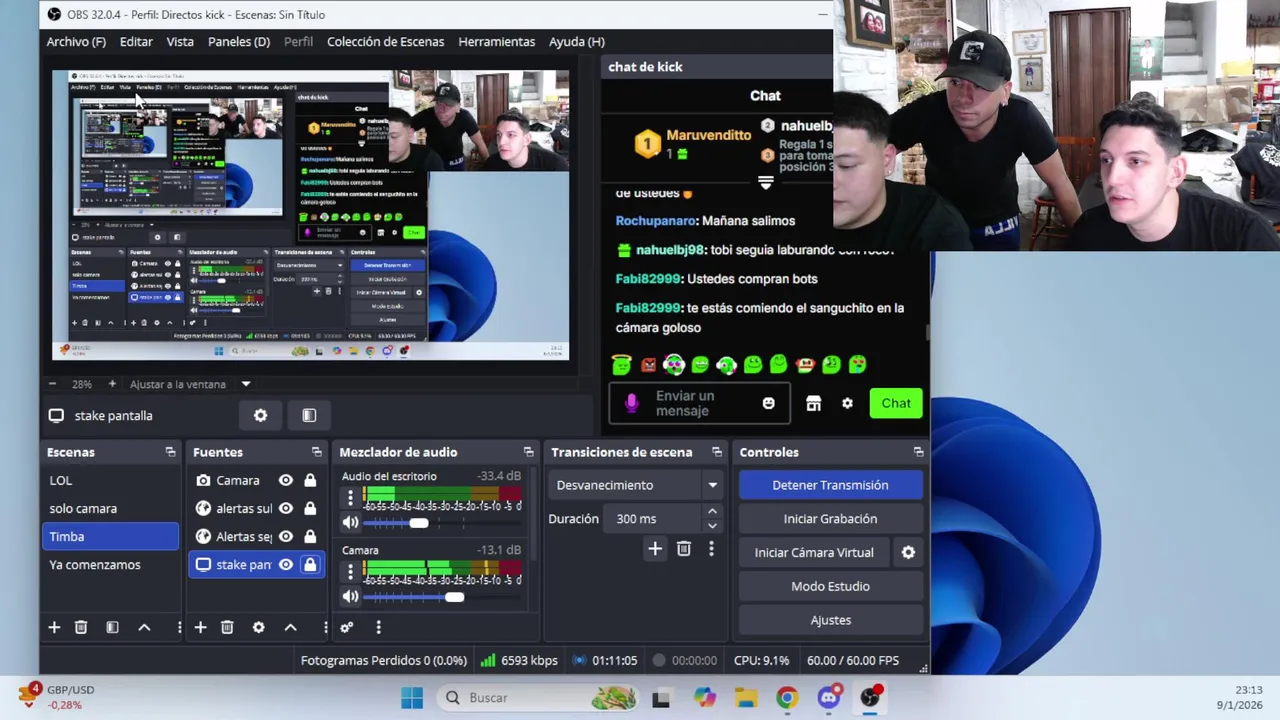Screen dimensions: 1280x720
Task: Open Desvanecimiento transition dropdown
Action: [x=635, y=485]
